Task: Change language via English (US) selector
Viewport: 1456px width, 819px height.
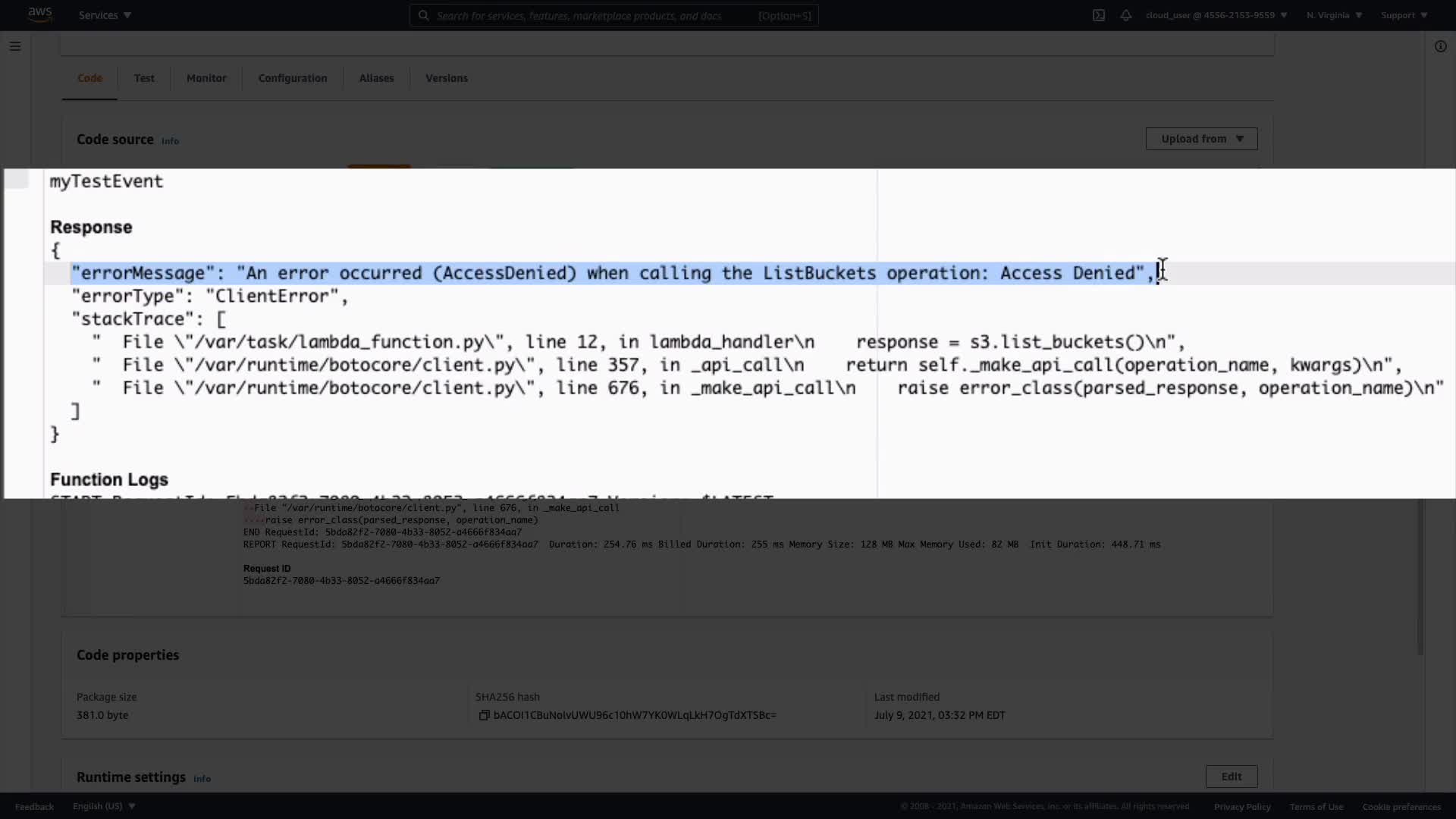Action: point(104,806)
